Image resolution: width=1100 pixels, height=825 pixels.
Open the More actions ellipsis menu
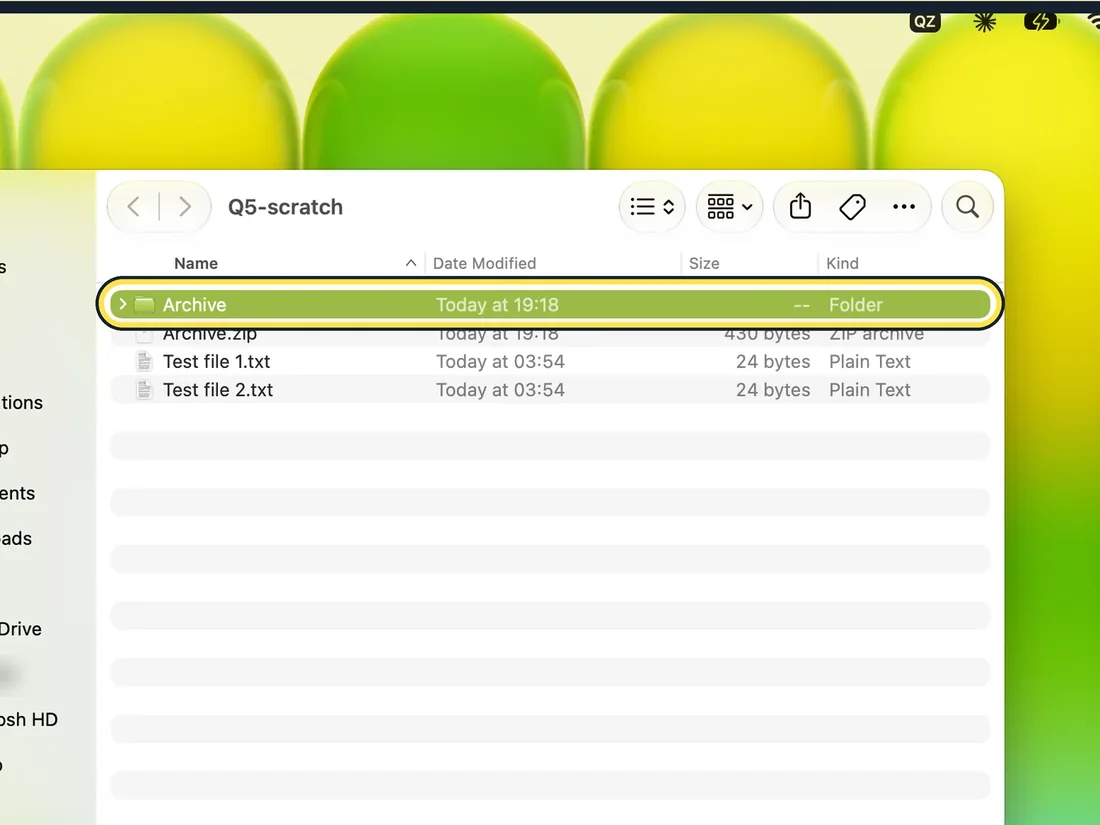click(x=904, y=207)
